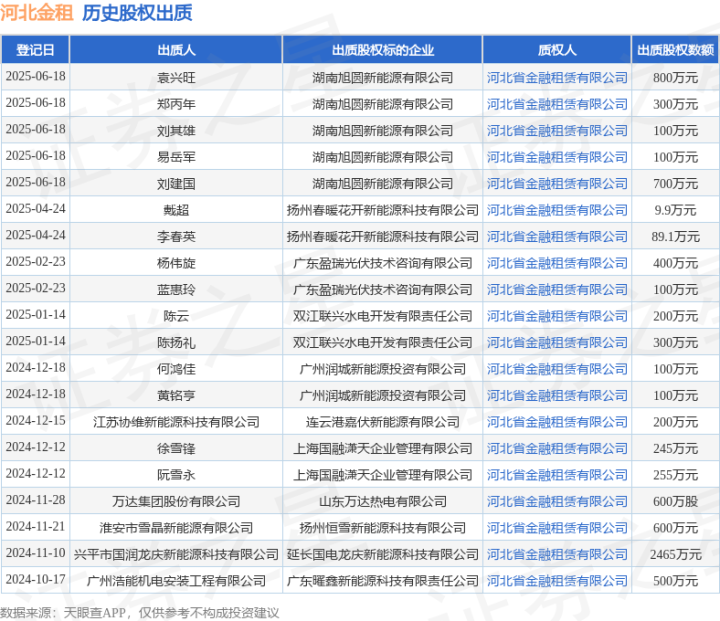Click the amount 2465万元
720x621 pixels.
pos(675,554)
